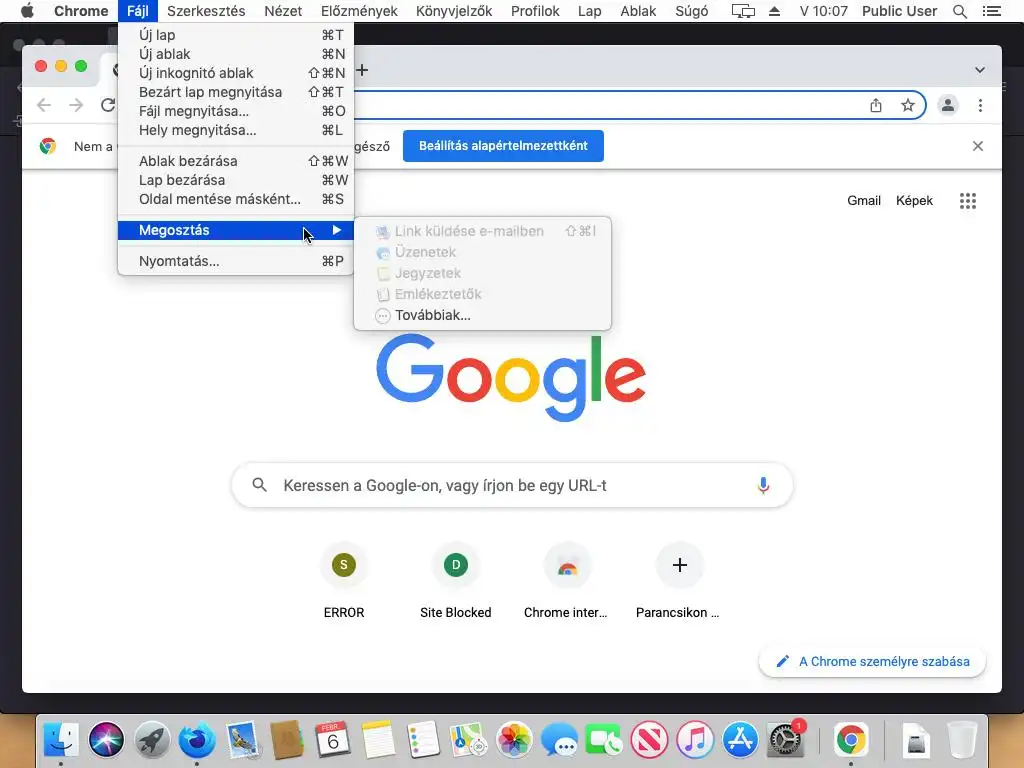Open Chrome three-dot menu
This screenshot has width=1024, height=768.
click(x=980, y=105)
